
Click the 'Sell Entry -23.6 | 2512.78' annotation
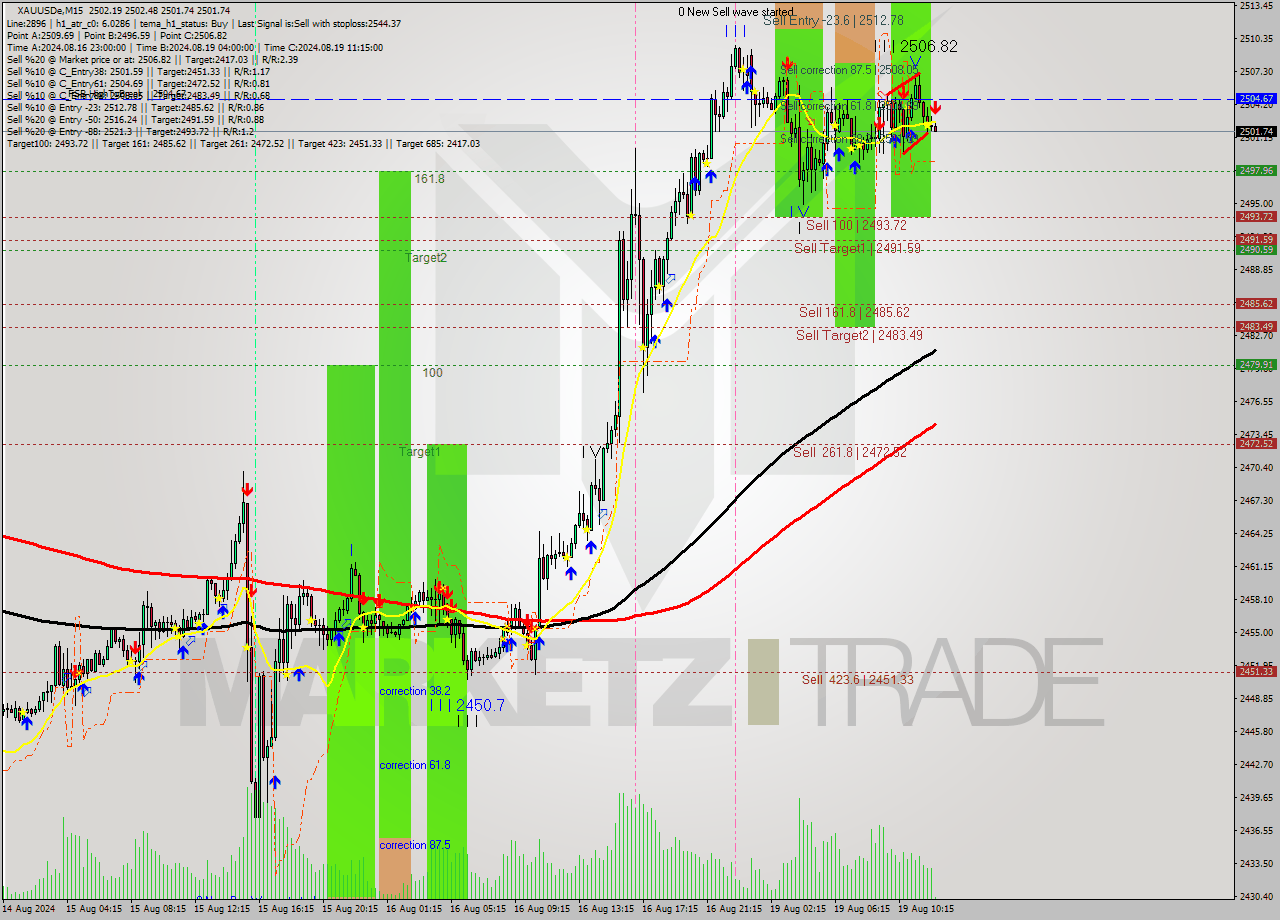[x=833, y=20]
